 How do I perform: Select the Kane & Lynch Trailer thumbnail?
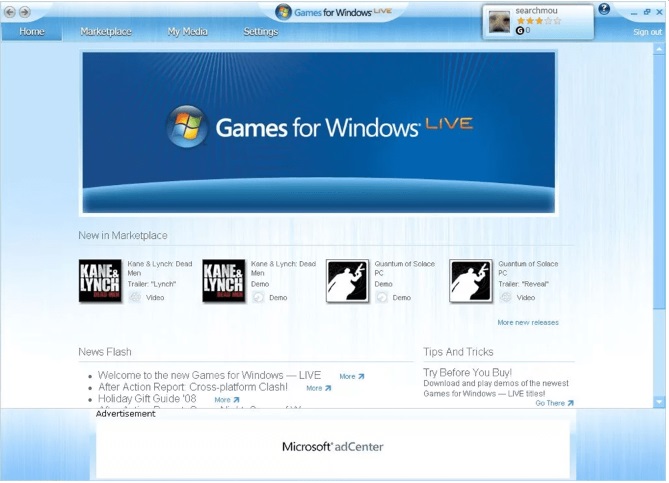point(100,281)
